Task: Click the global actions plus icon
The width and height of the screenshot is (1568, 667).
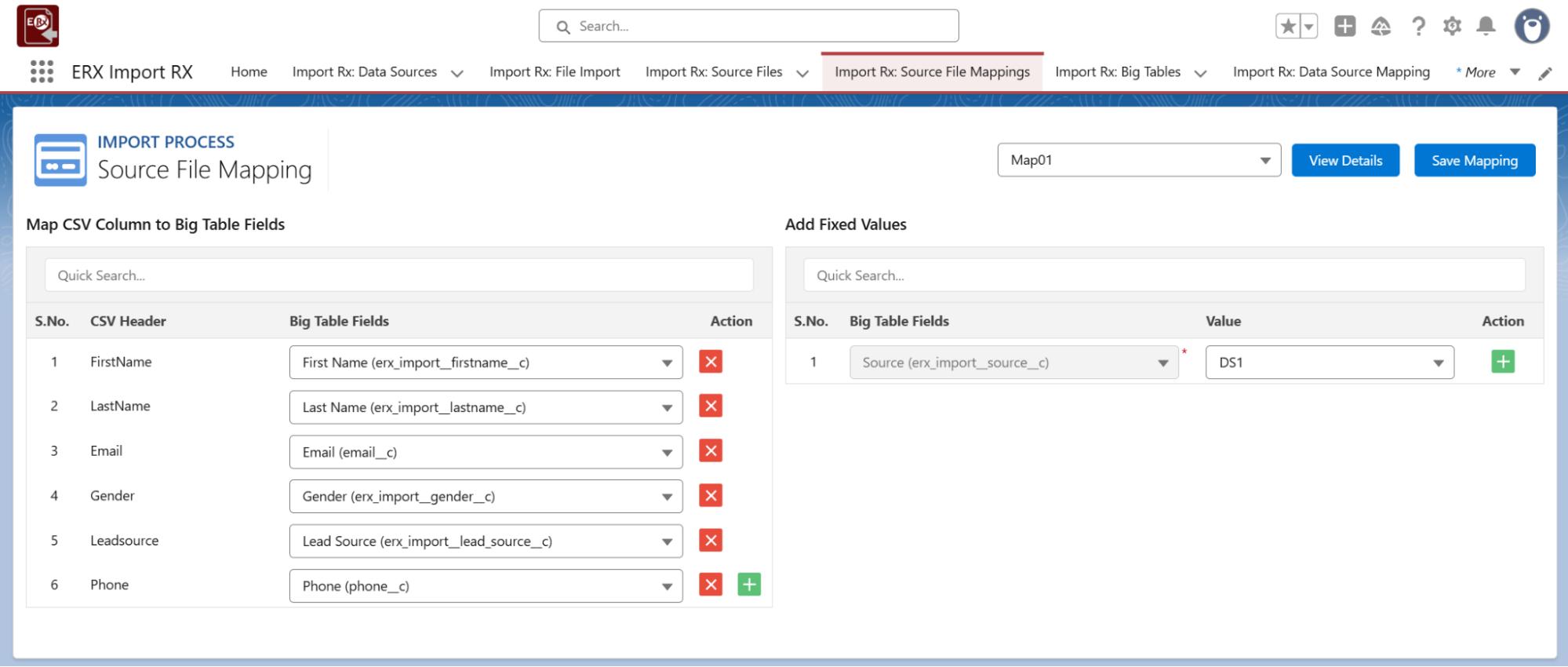Action: [1344, 26]
